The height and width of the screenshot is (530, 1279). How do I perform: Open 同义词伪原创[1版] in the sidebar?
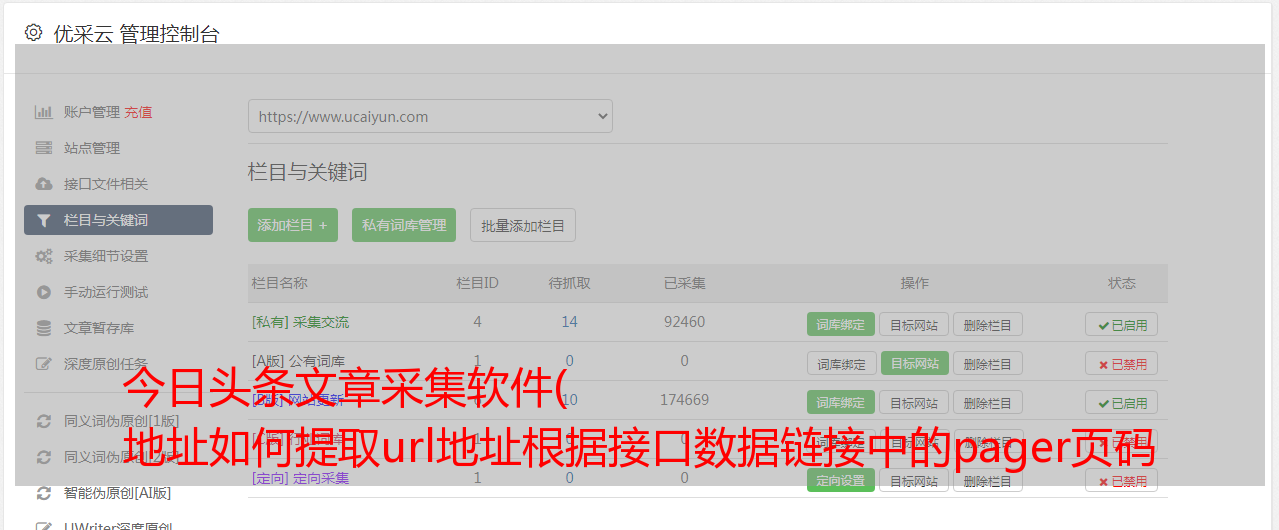click(x=122, y=421)
